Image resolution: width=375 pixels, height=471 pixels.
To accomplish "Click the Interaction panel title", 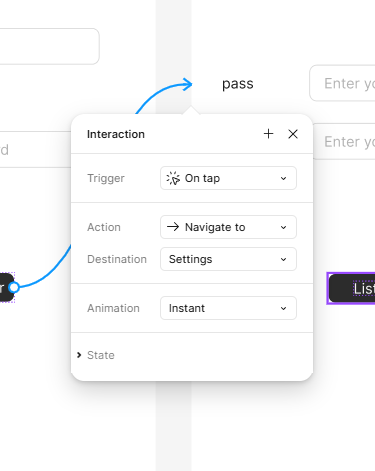I will [x=116, y=134].
